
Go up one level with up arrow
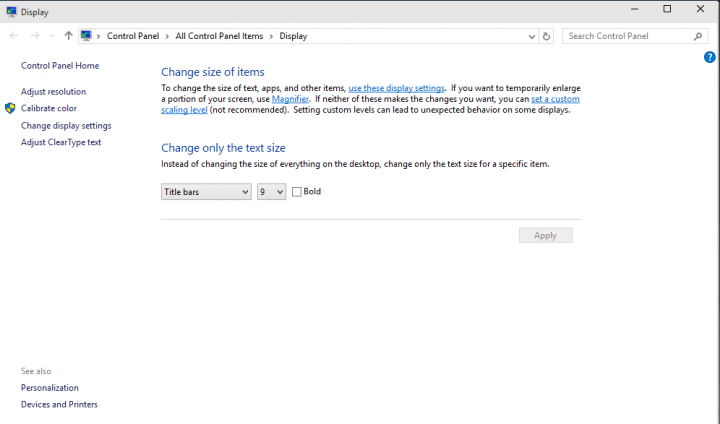click(x=68, y=36)
